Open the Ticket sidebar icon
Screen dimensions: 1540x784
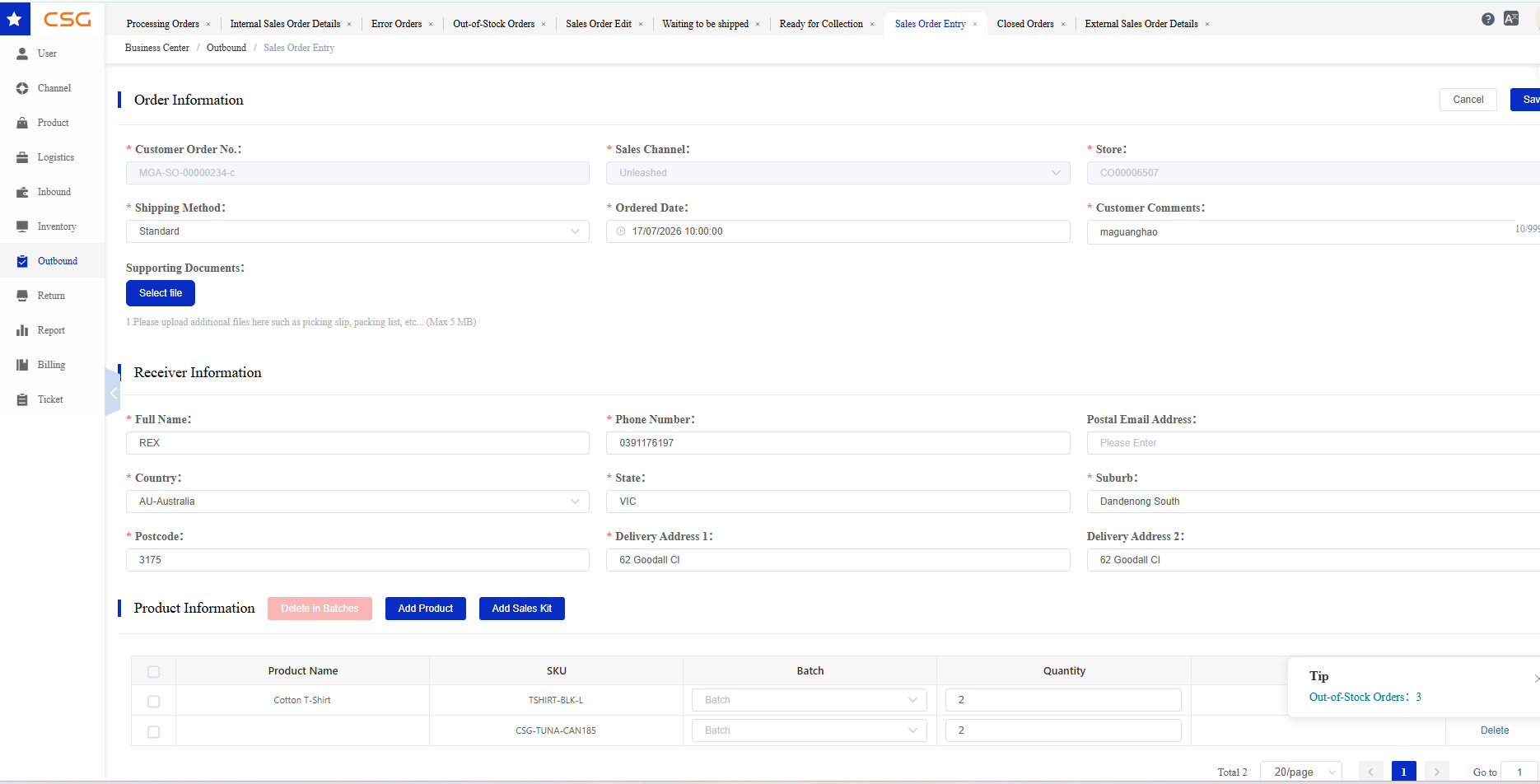click(x=22, y=399)
